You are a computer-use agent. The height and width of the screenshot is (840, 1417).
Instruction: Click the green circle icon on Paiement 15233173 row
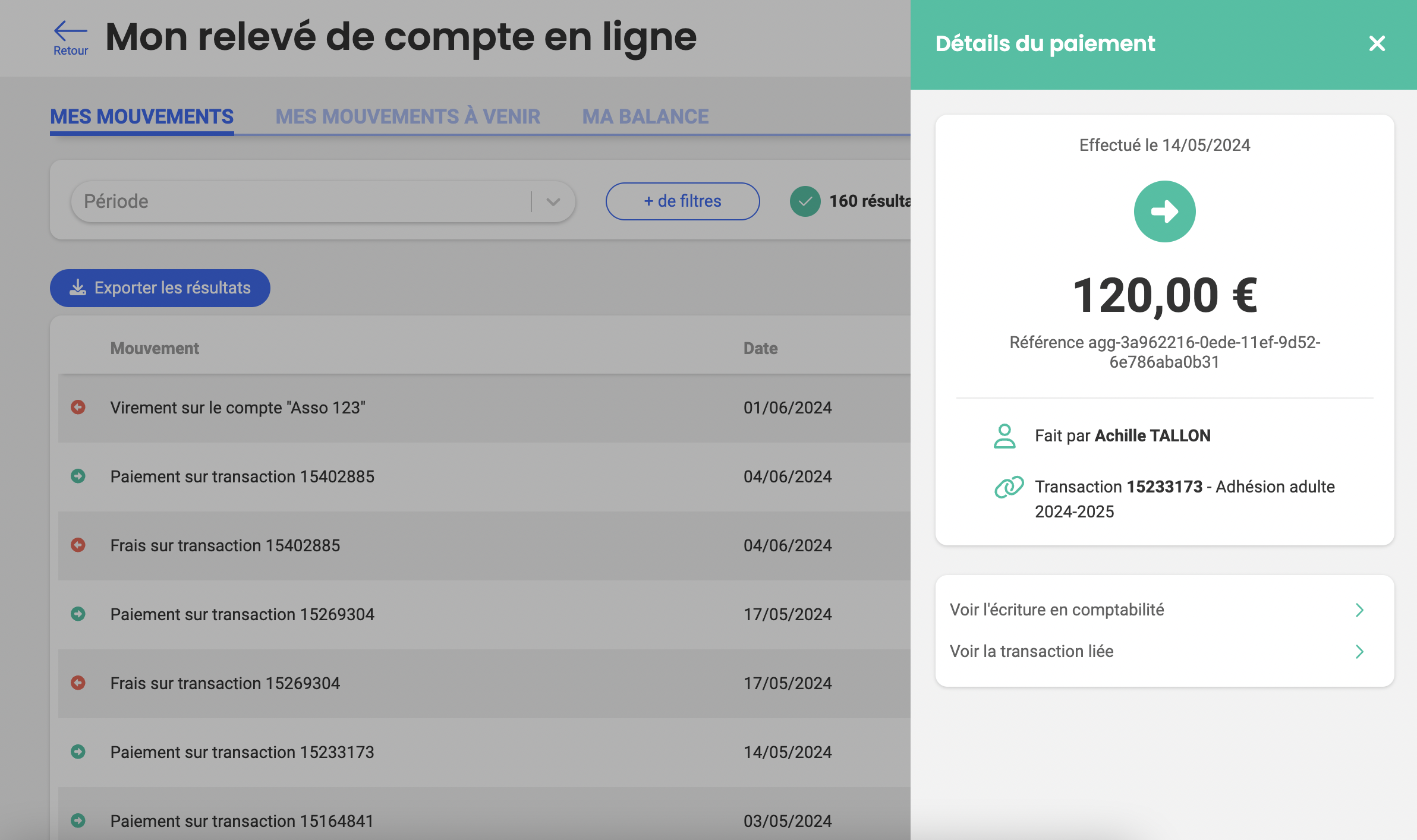tap(78, 751)
